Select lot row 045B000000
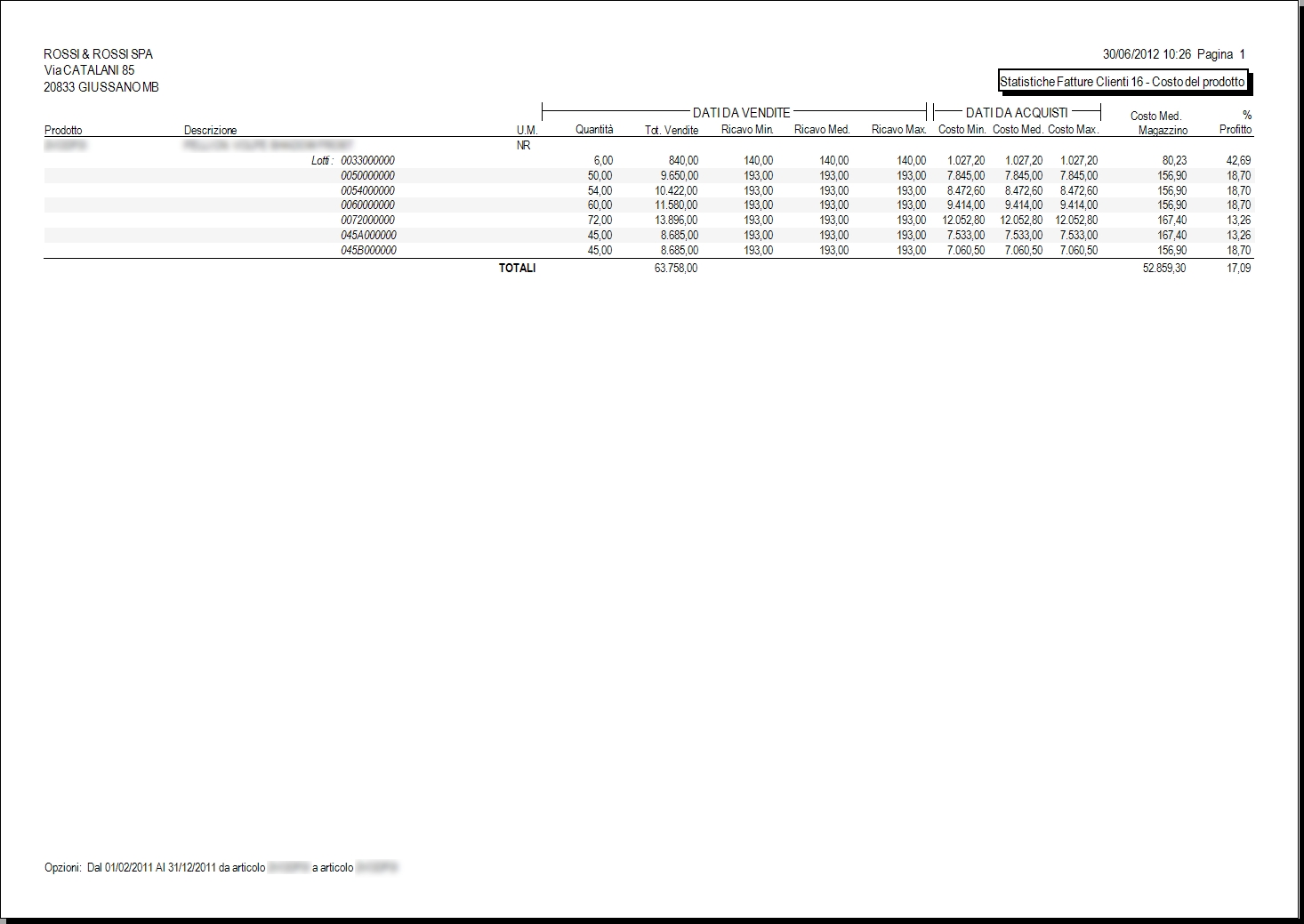The height and width of the screenshot is (924, 1304). 648,251
